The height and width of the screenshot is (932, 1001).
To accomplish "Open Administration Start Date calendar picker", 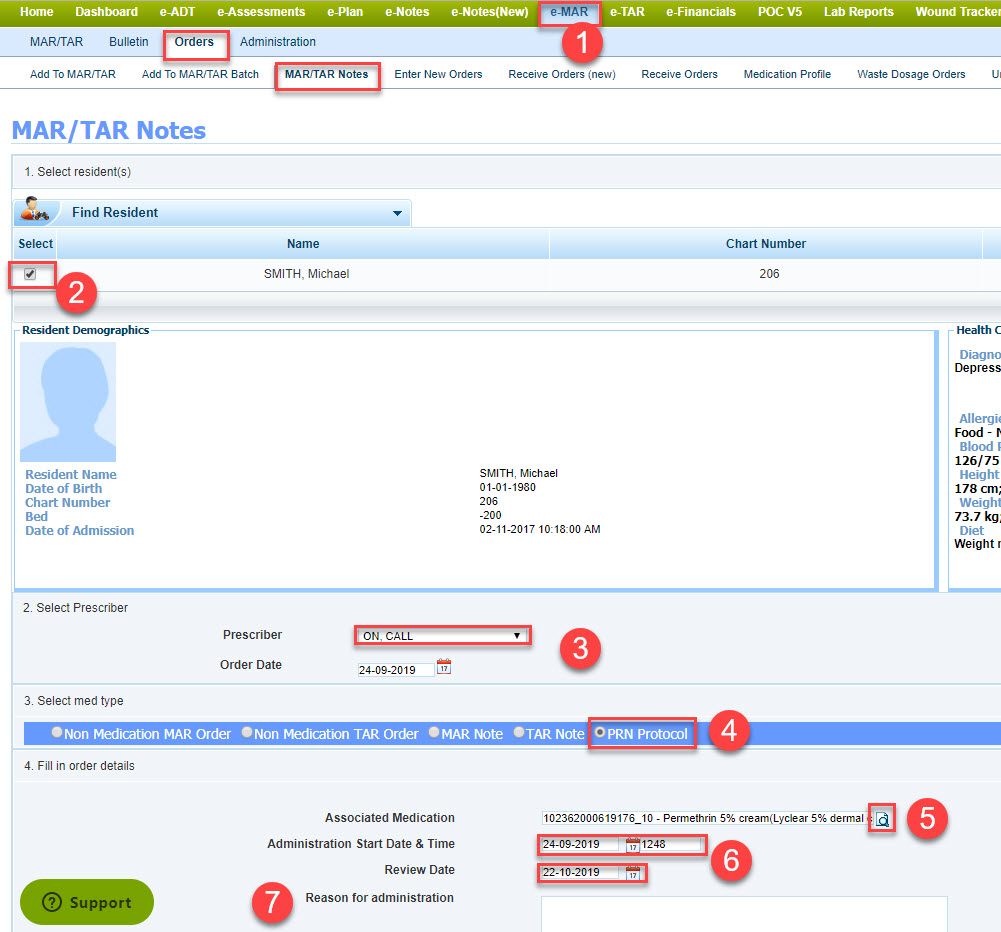I will pyautogui.click(x=632, y=845).
